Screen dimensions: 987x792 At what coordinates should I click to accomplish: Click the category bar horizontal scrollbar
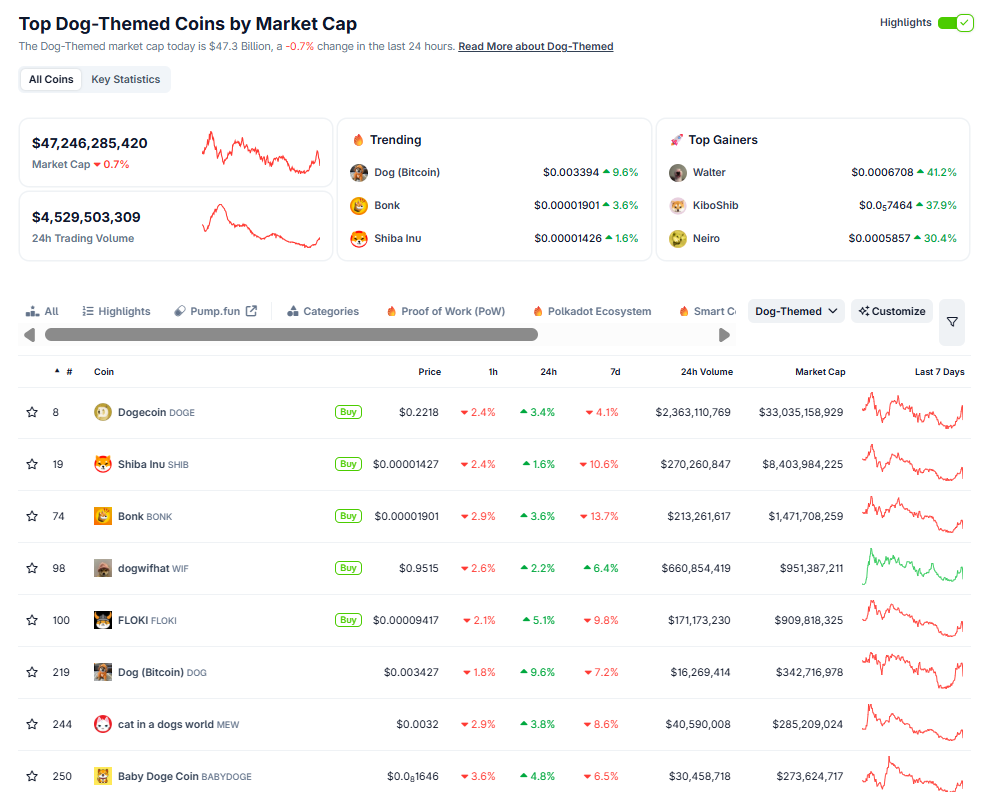(291, 335)
